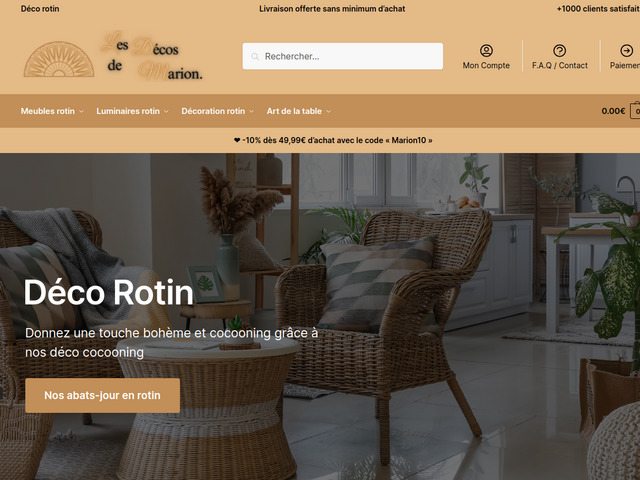Expand the Luminaires rotin dropdown chevron
The width and height of the screenshot is (640, 480).
(166, 111)
